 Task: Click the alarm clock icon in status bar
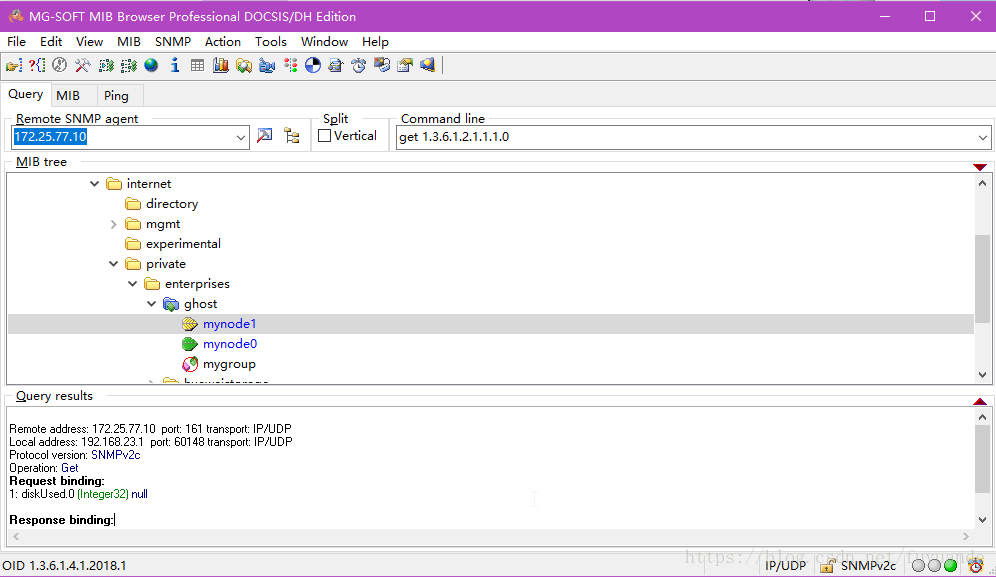pyautogui.click(x=975, y=565)
